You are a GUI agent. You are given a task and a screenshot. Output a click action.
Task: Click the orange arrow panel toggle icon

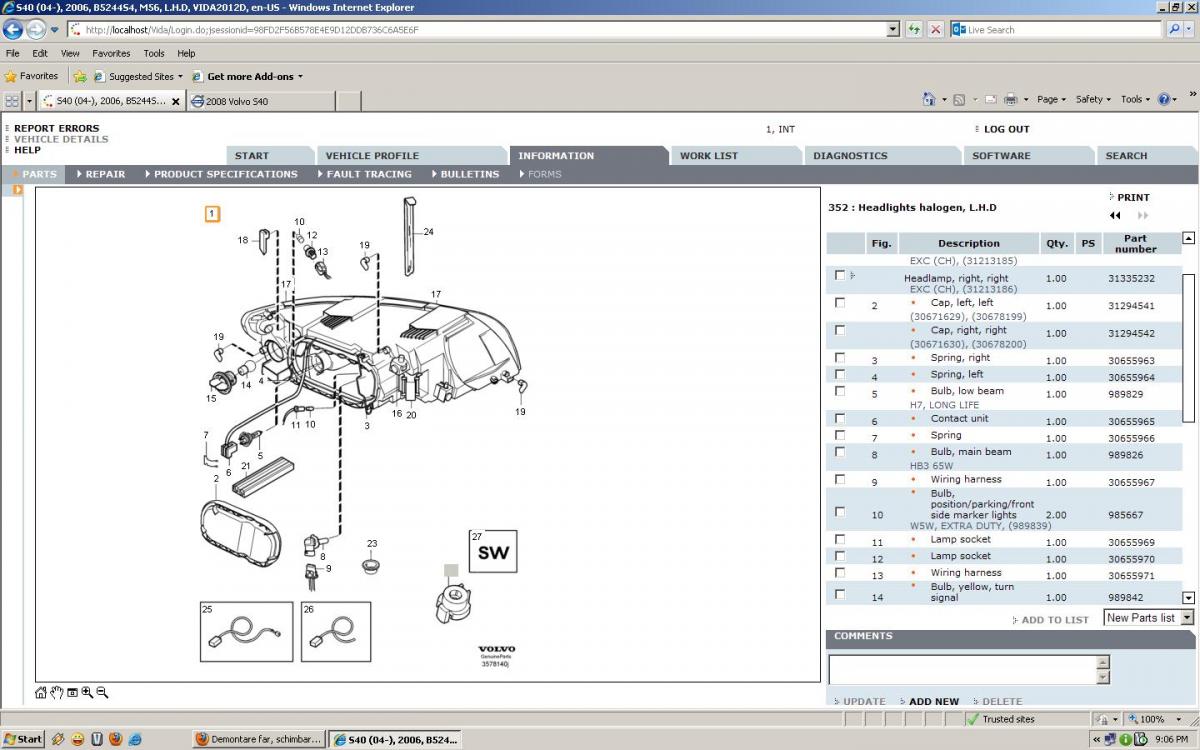click(x=17, y=189)
